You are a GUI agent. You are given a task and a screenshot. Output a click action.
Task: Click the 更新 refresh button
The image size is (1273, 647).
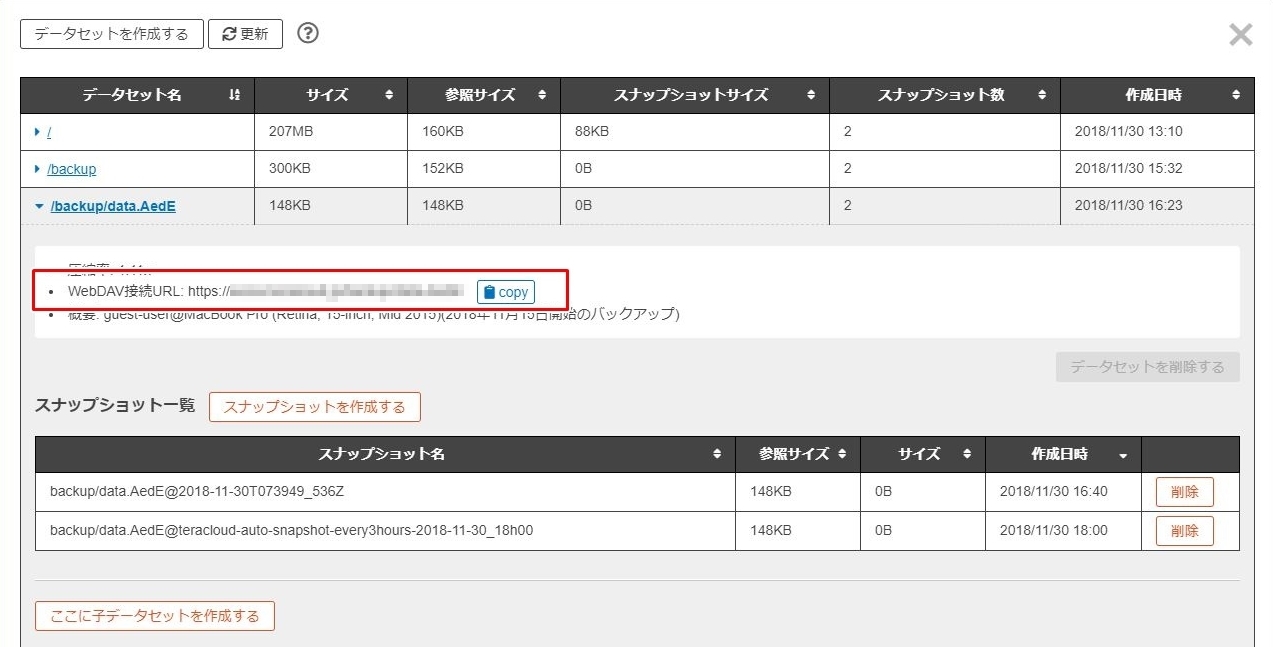coord(245,34)
